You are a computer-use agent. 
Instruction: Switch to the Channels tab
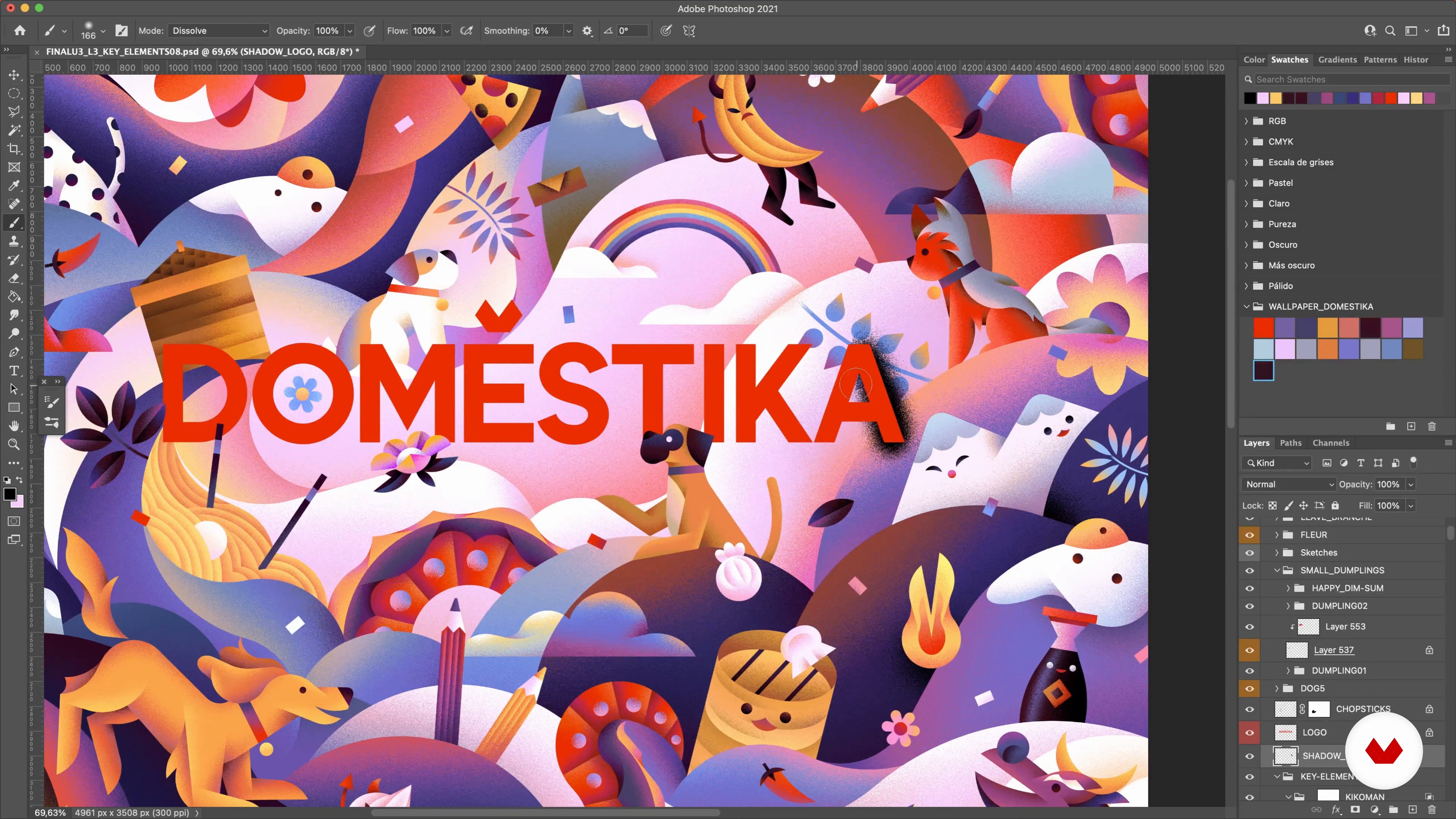1330,442
